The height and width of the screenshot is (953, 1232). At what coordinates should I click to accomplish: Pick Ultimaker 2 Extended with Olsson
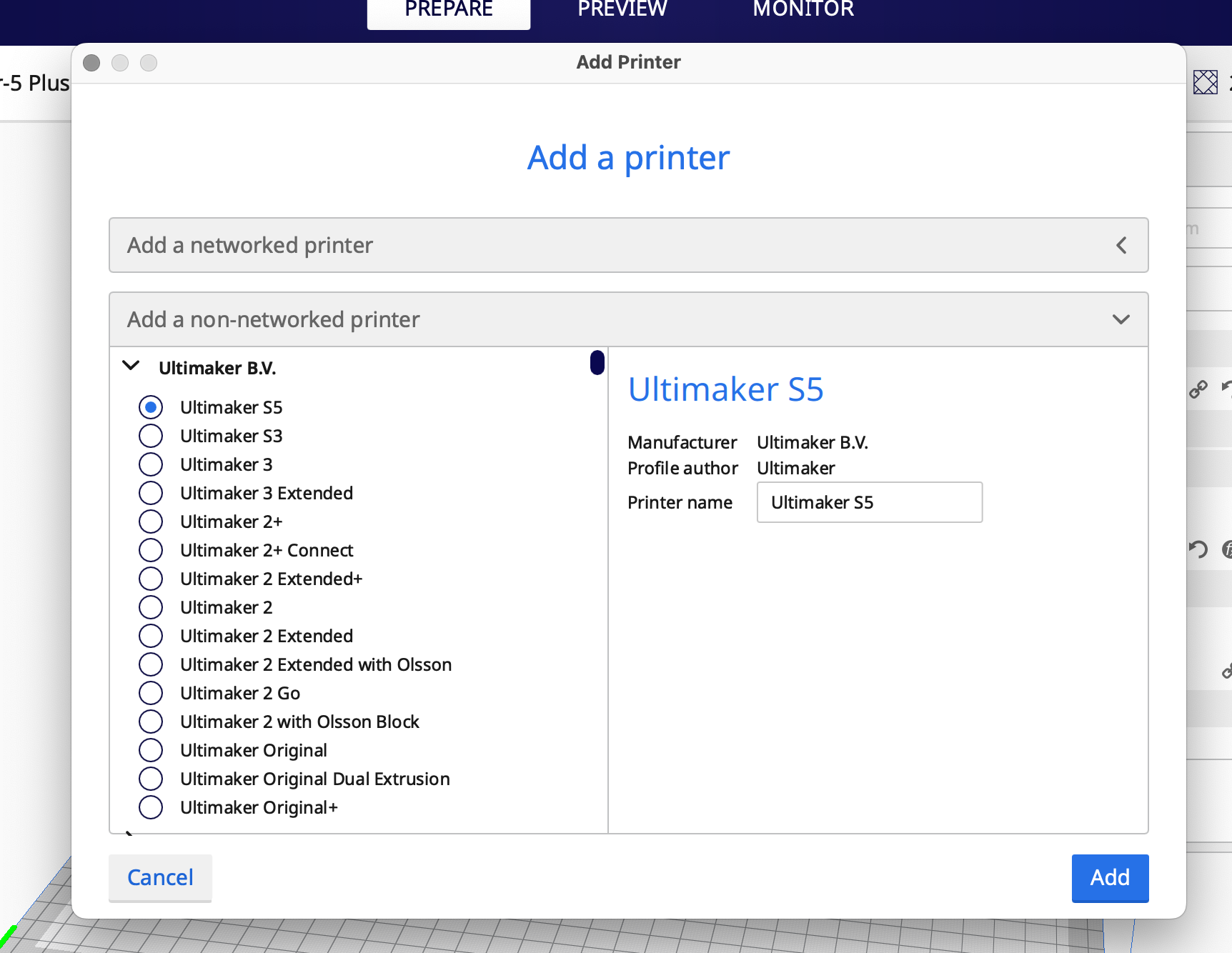[x=151, y=664]
